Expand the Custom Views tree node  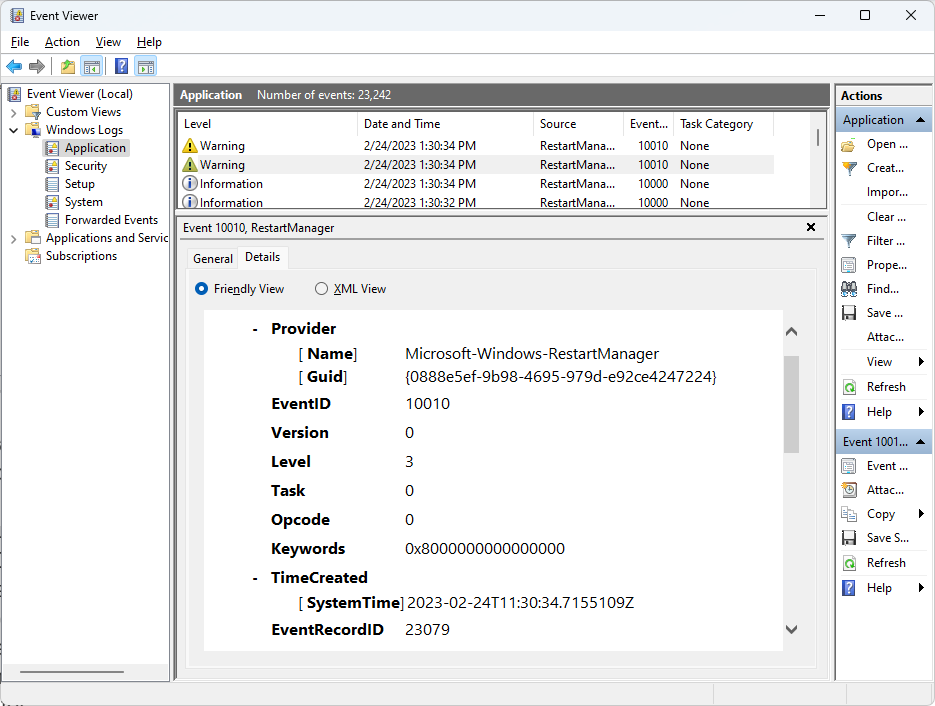point(14,112)
